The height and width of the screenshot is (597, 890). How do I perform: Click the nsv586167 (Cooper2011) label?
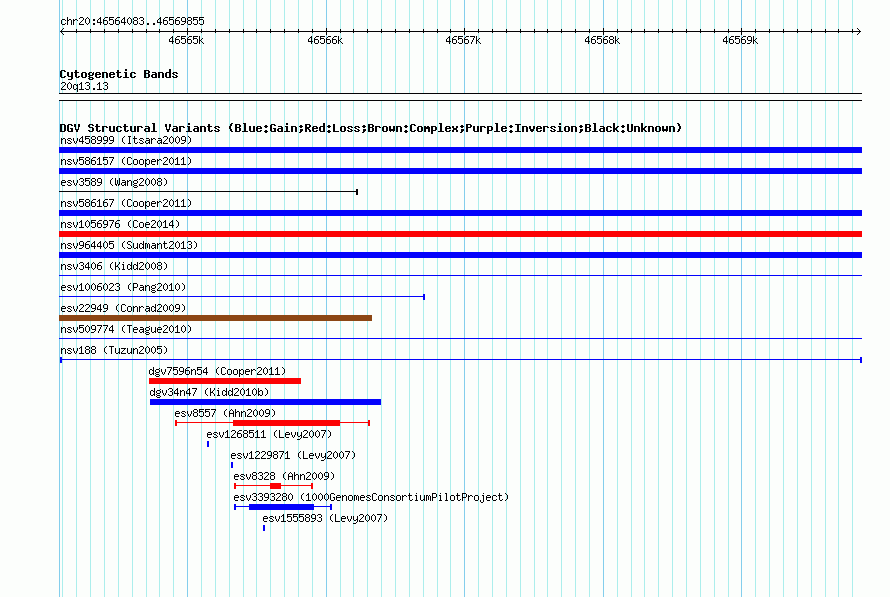(126, 203)
